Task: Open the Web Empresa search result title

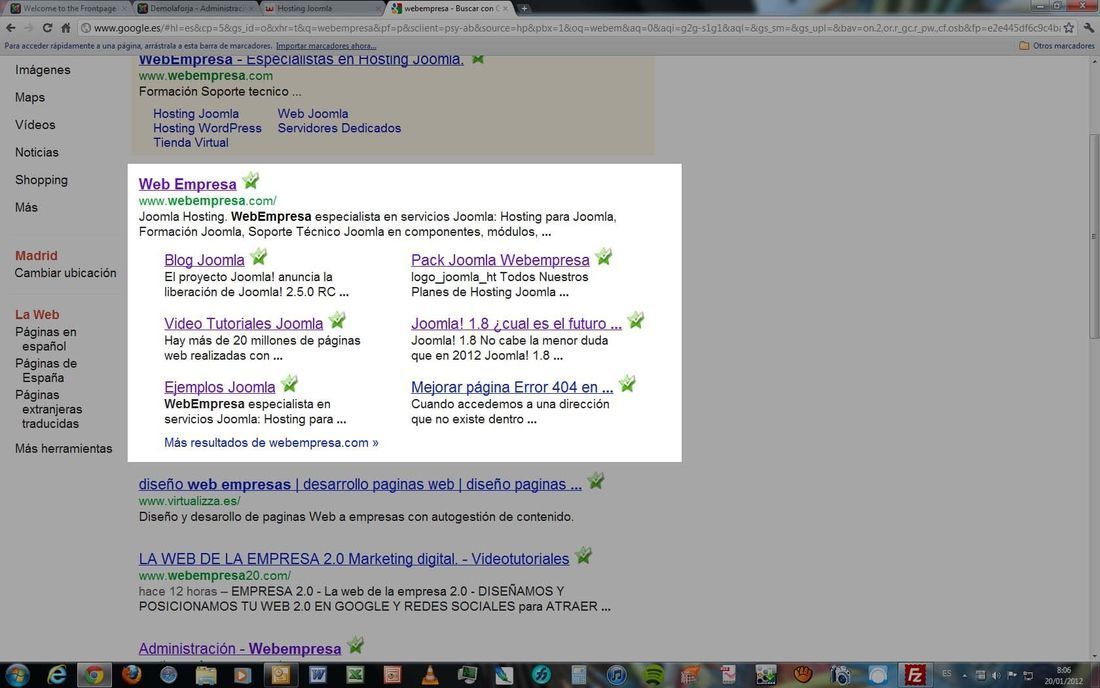Action: (x=187, y=184)
